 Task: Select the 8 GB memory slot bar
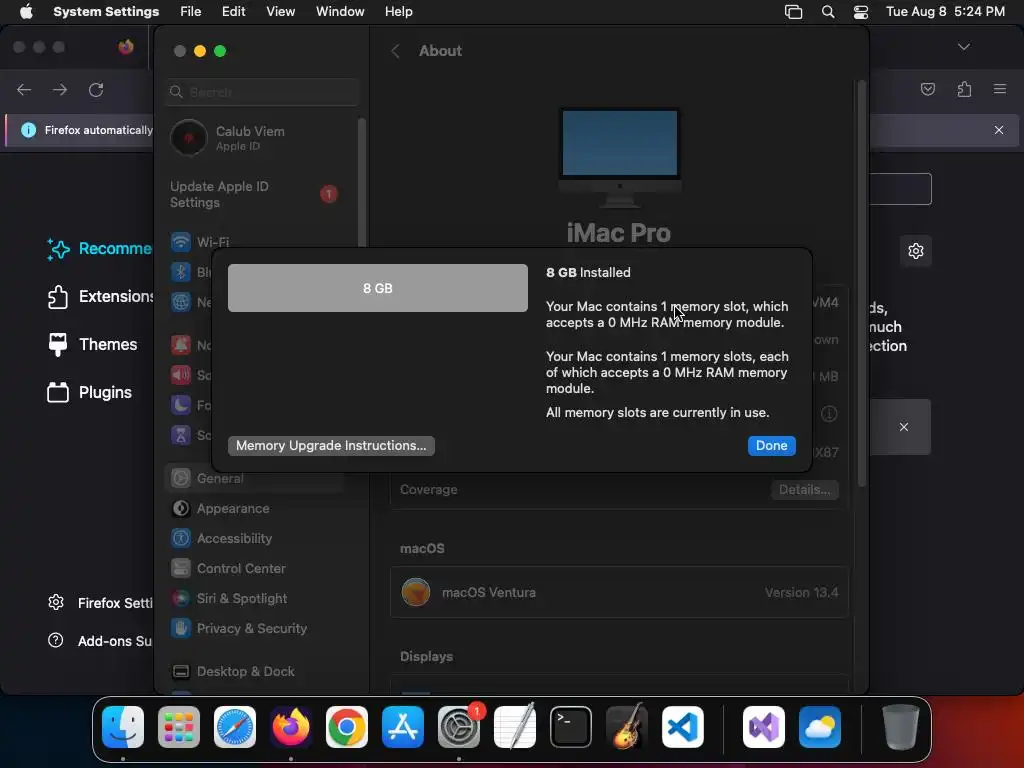377,288
